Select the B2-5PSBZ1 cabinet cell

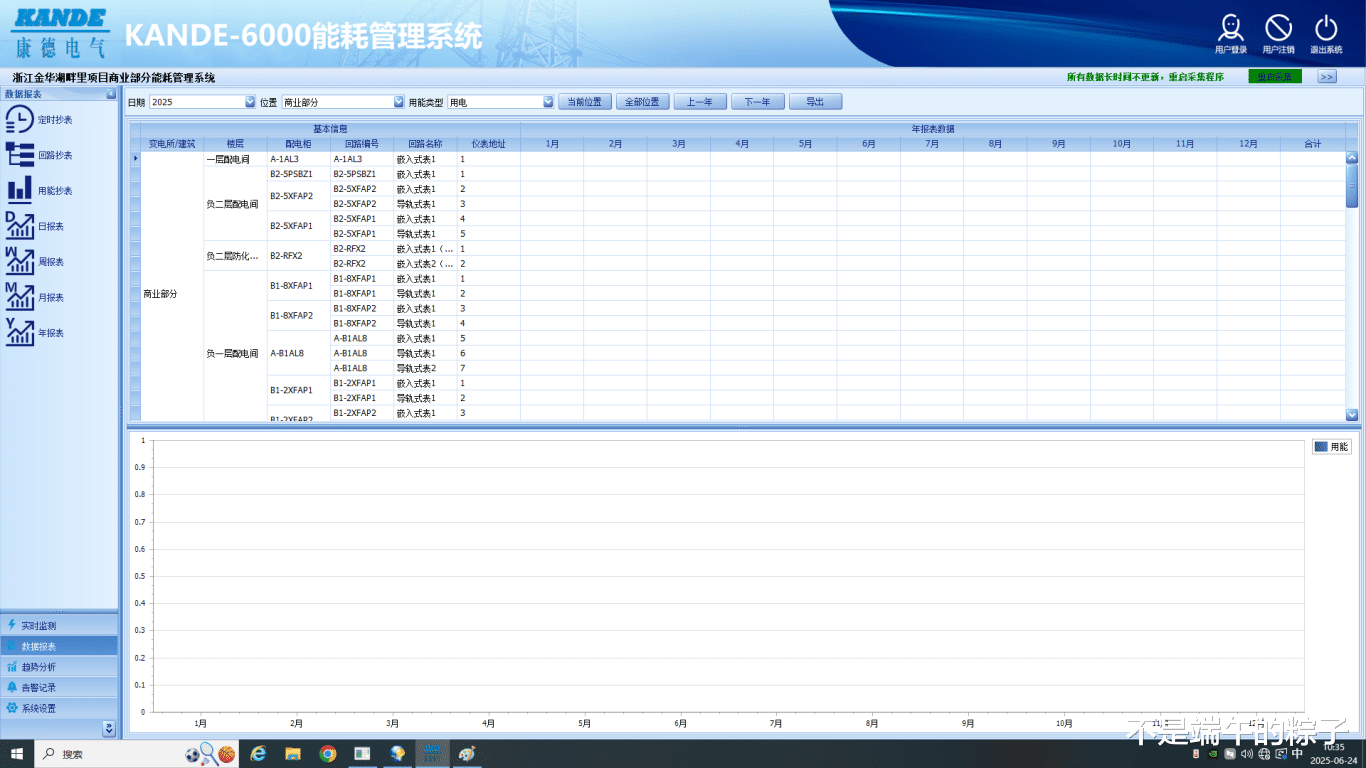click(x=298, y=173)
